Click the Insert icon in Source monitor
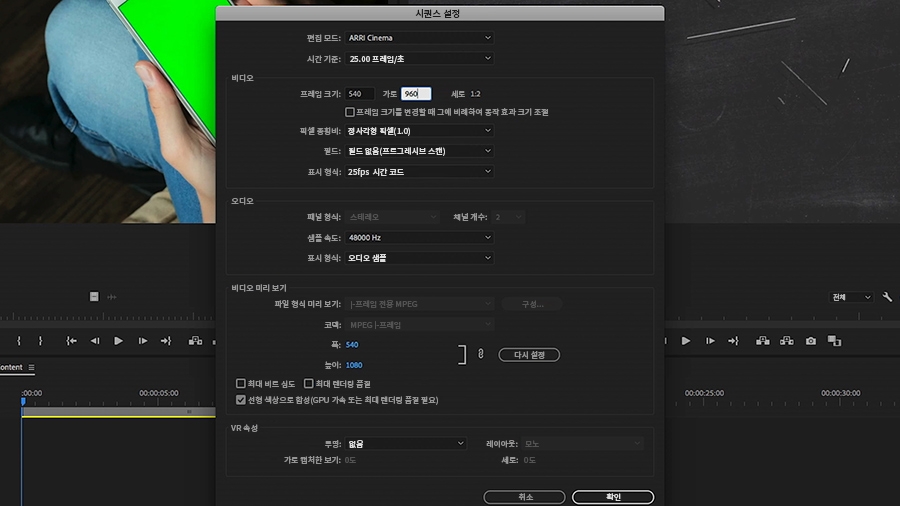 pos(195,341)
